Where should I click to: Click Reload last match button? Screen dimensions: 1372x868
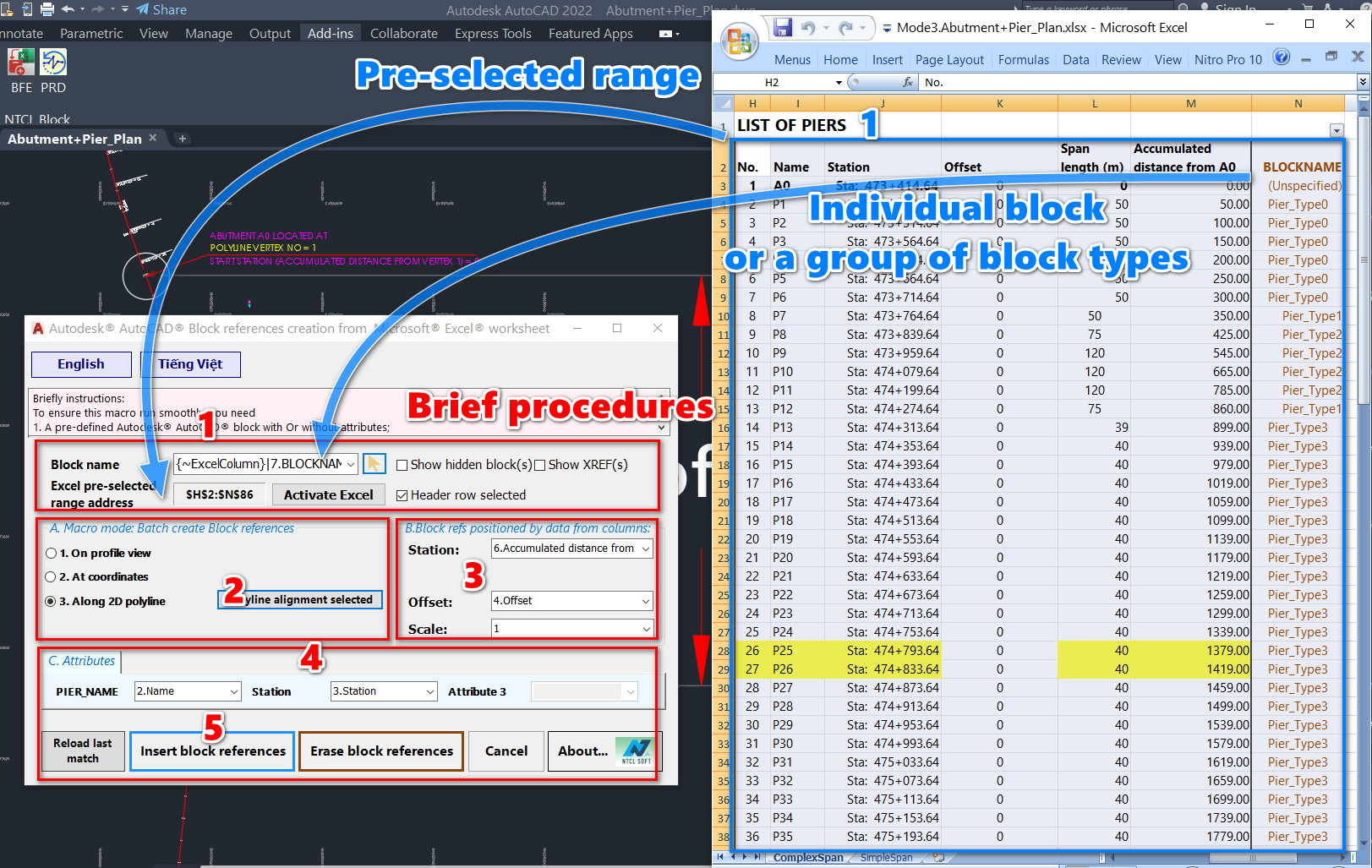(x=82, y=751)
